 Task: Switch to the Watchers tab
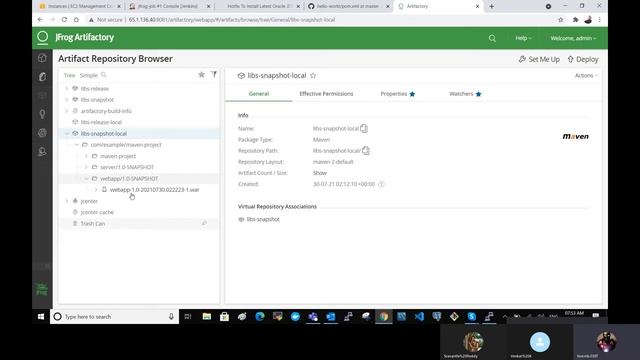pos(465,94)
